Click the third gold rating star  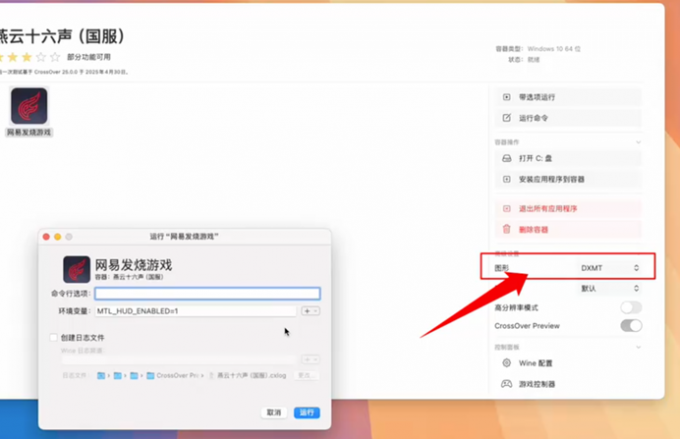(27, 57)
